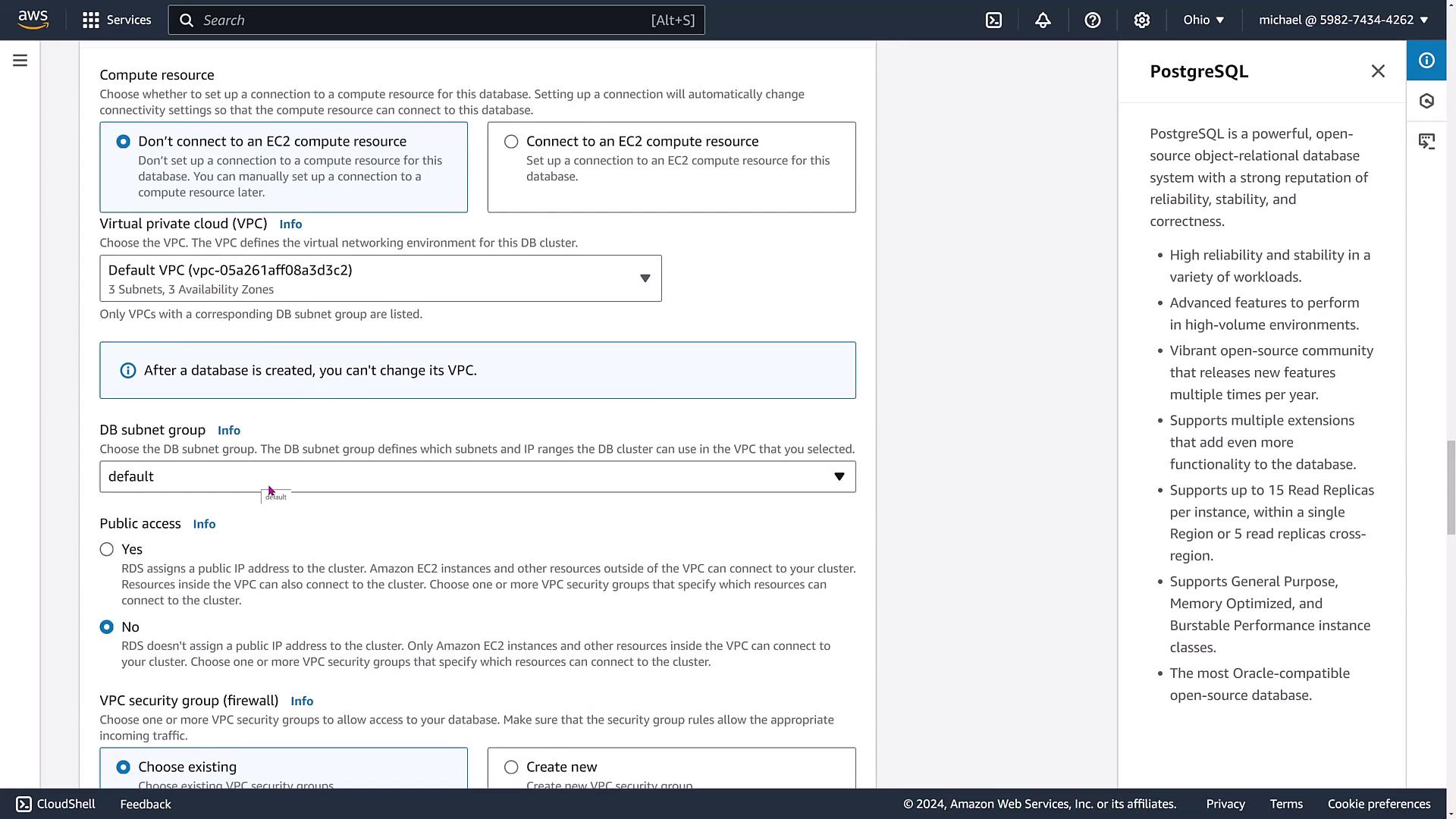Open the settings gear icon
The height and width of the screenshot is (819, 1456).
coord(1141,20)
